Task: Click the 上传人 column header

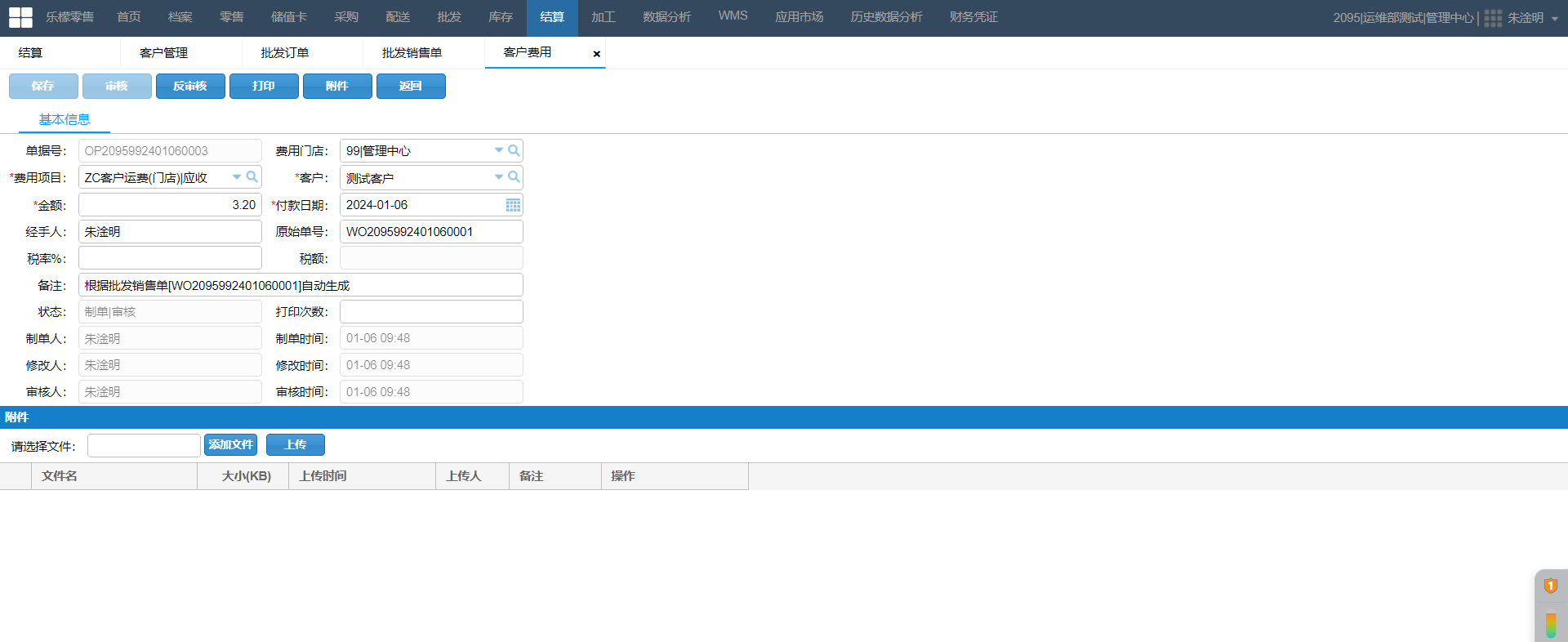Action: (473, 476)
